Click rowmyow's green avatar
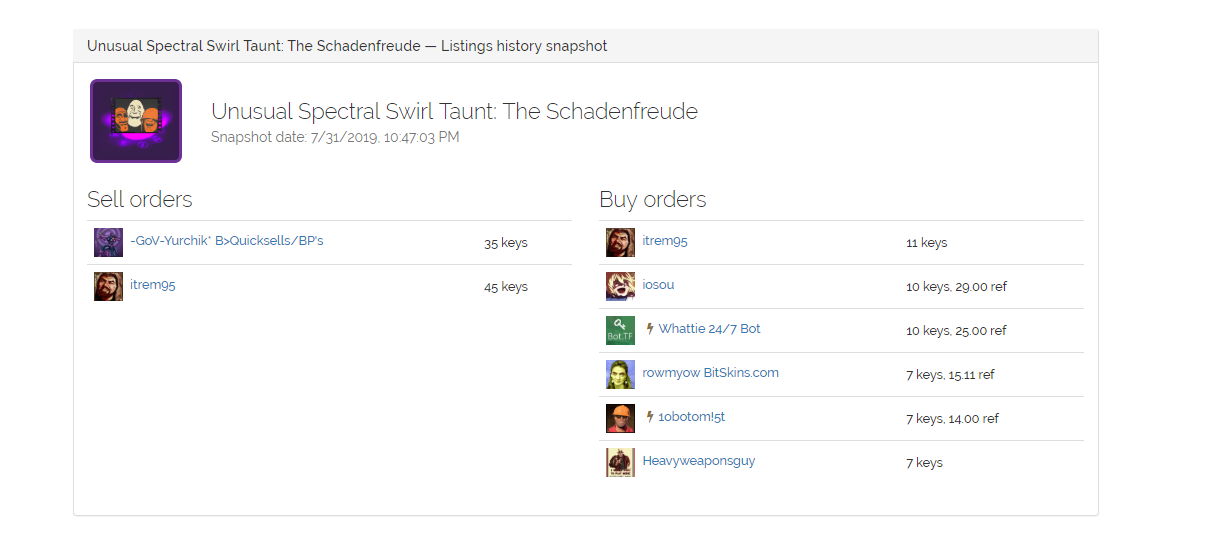1215x550 pixels. 620,375
